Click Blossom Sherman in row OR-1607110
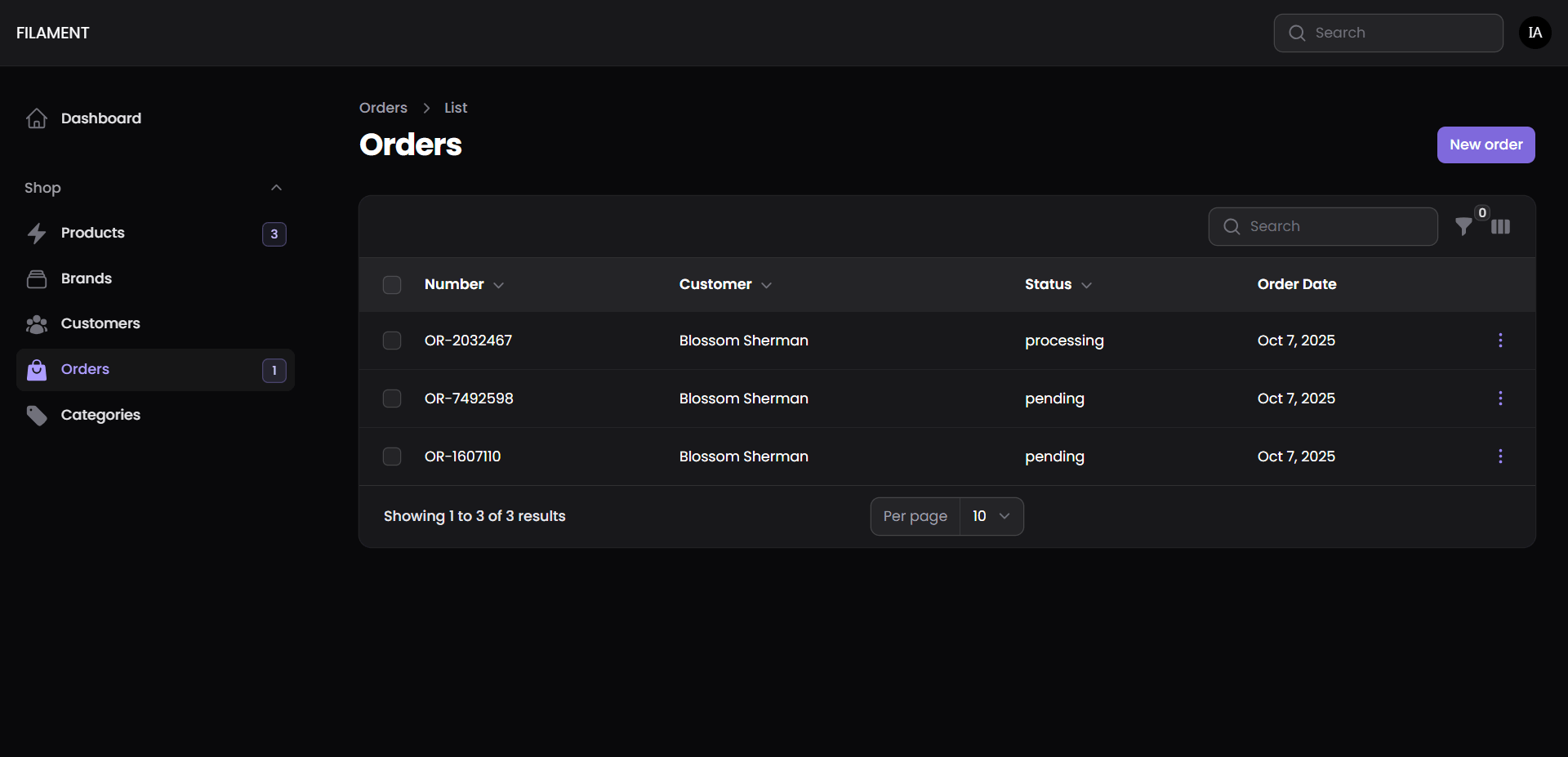 pyautogui.click(x=744, y=456)
